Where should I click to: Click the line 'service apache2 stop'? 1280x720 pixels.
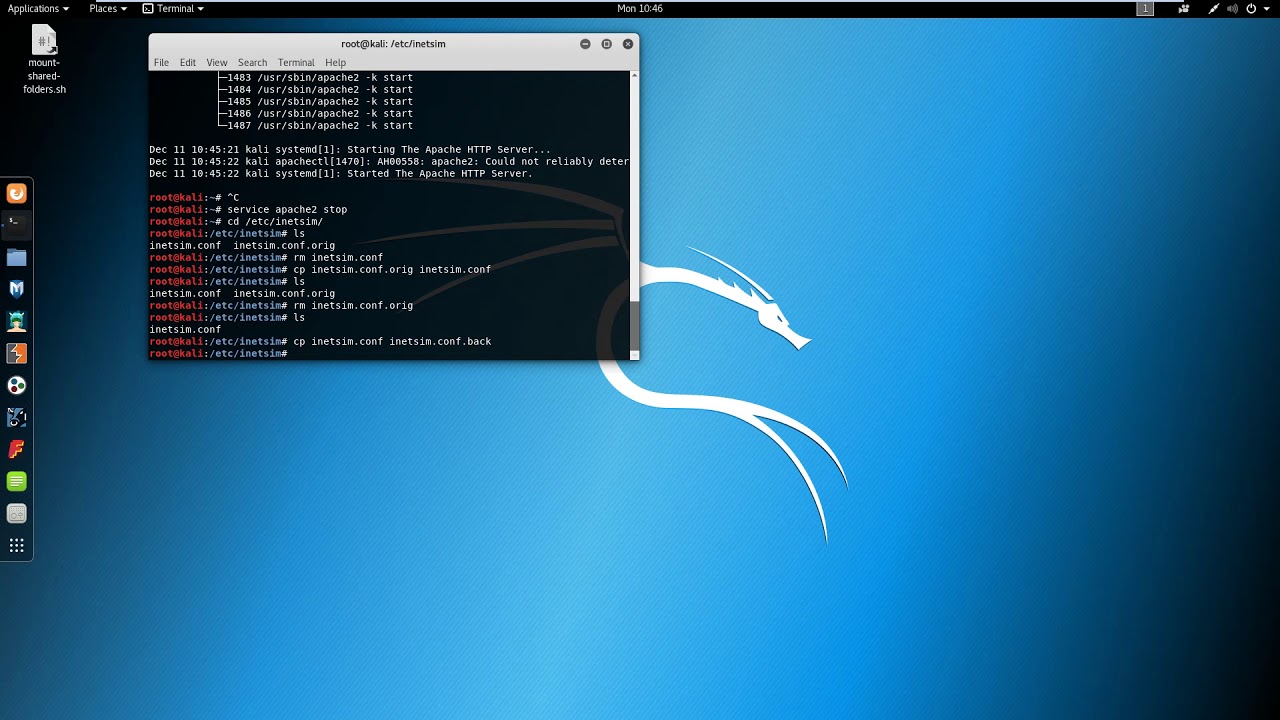point(287,210)
